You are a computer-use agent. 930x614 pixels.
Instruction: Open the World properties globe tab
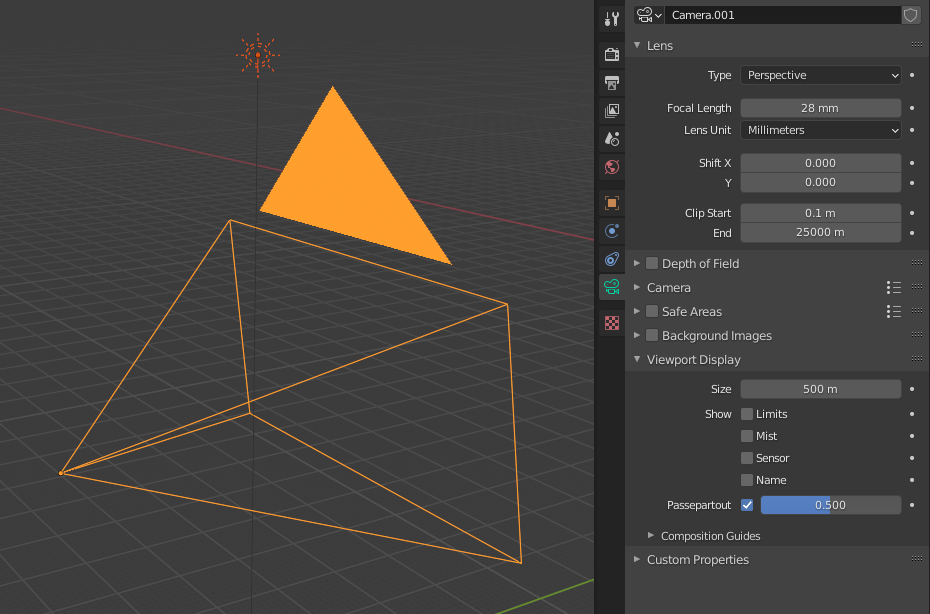611,167
